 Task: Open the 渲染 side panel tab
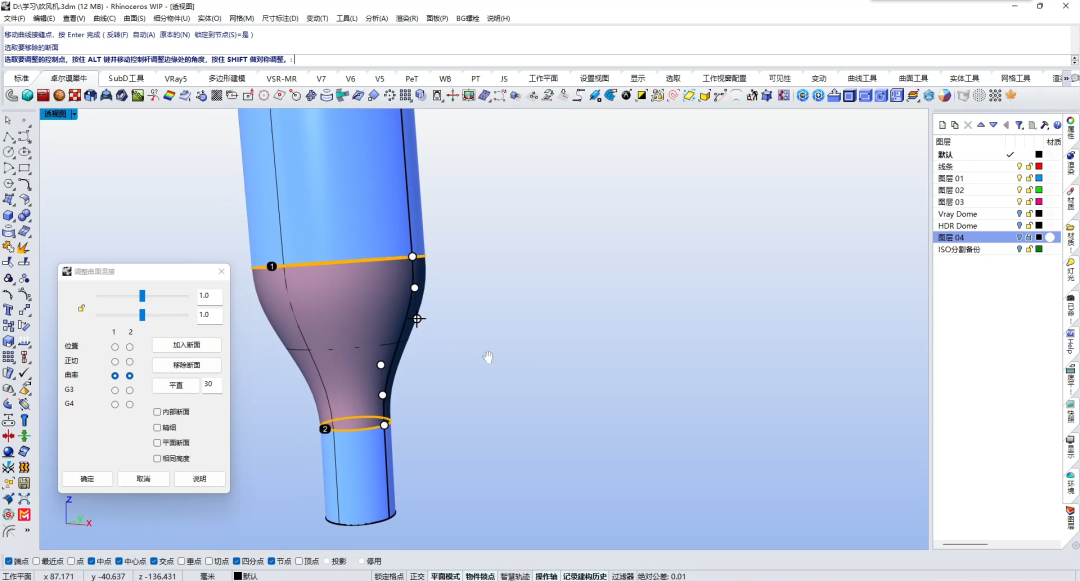pos(1071,163)
